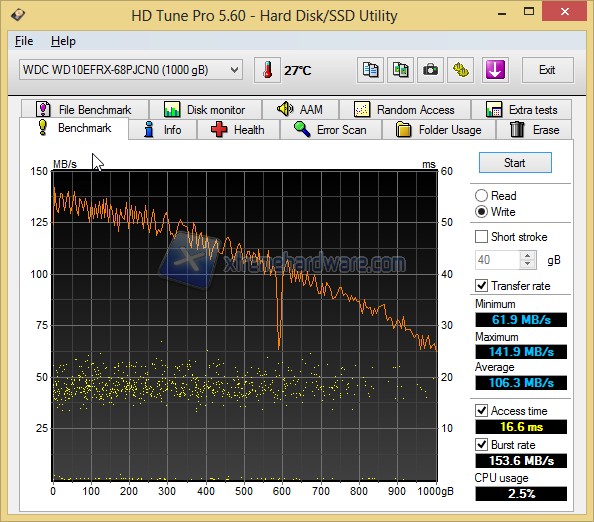Image resolution: width=594 pixels, height=522 pixels.
Task: Click the short stroke gB value field
Action: 497,260
